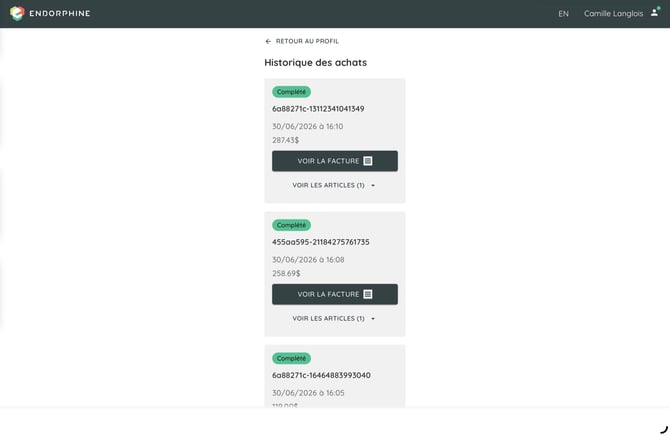670x436 pixels.
Task: Click invoice icon on the 287.43$ order
Action: [367, 161]
